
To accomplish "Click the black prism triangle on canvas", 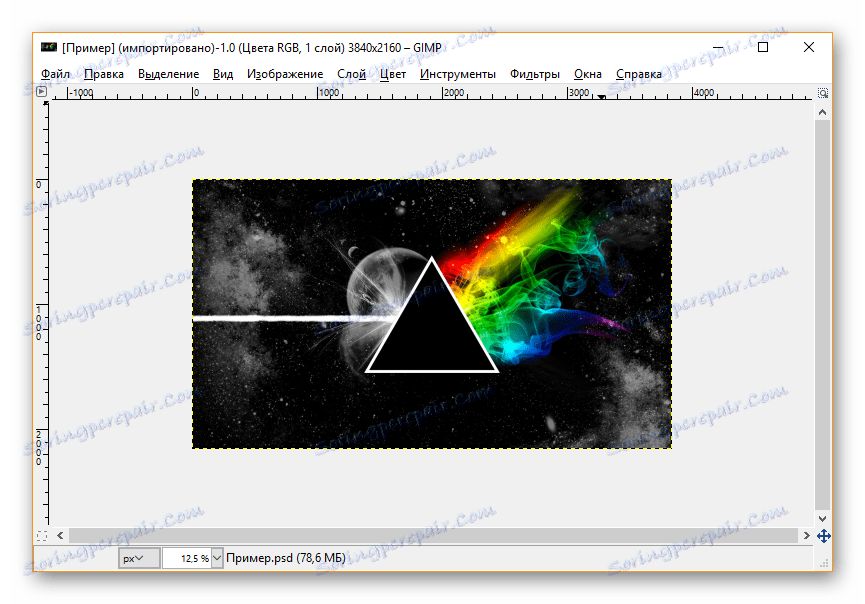I will [x=432, y=327].
